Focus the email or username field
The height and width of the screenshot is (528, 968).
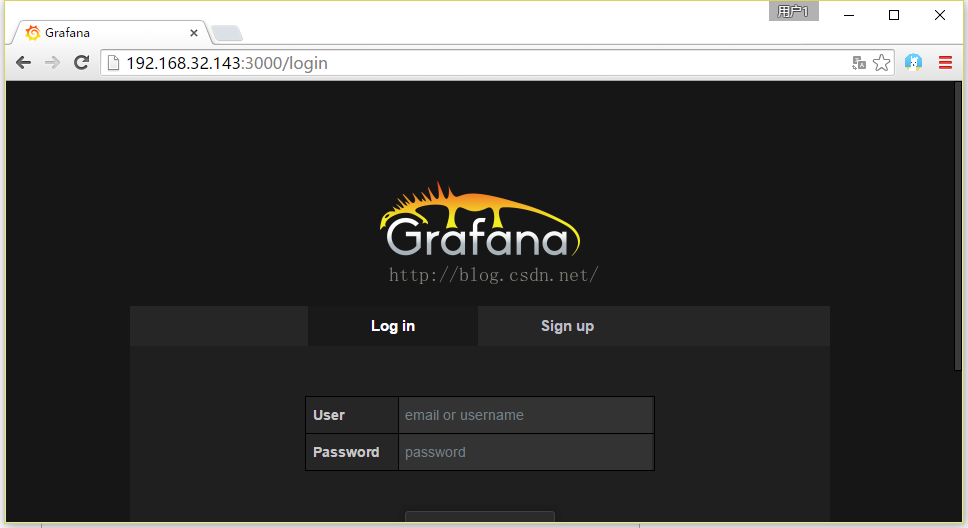[526, 415]
